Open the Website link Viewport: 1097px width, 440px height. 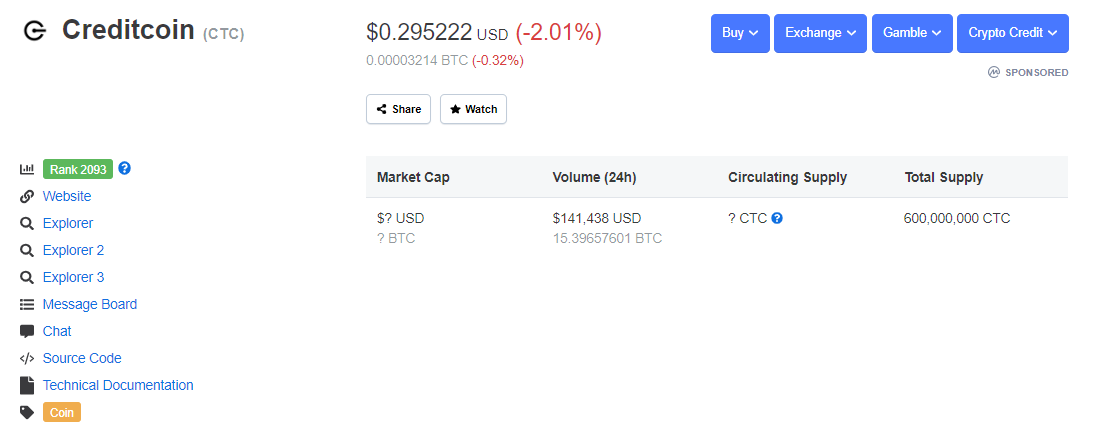(x=67, y=197)
